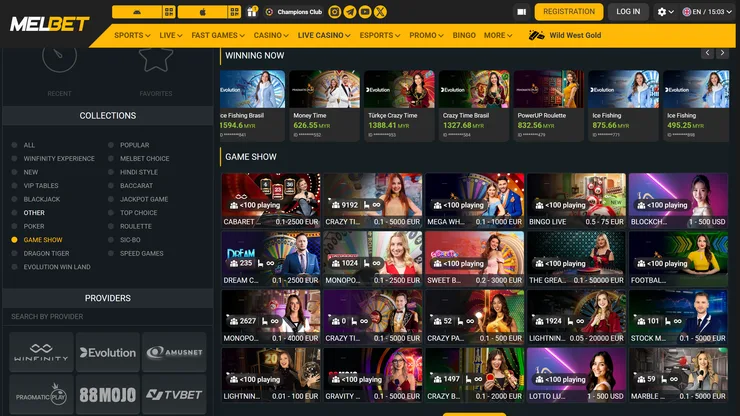
Task: Open the Bingo Live game thumbnail
Action: pyautogui.click(x=577, y=200)
